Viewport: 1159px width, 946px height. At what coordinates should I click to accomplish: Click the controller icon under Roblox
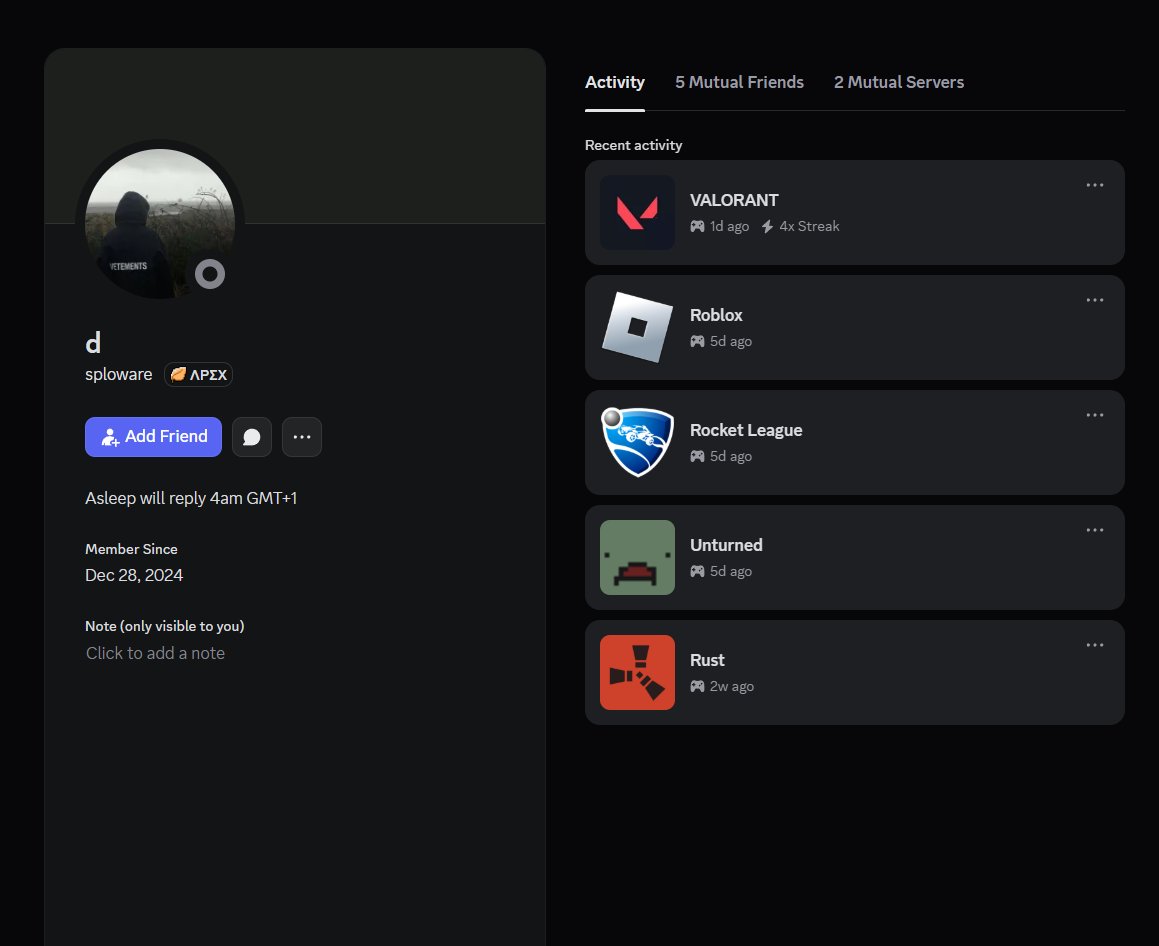[697, 341]
